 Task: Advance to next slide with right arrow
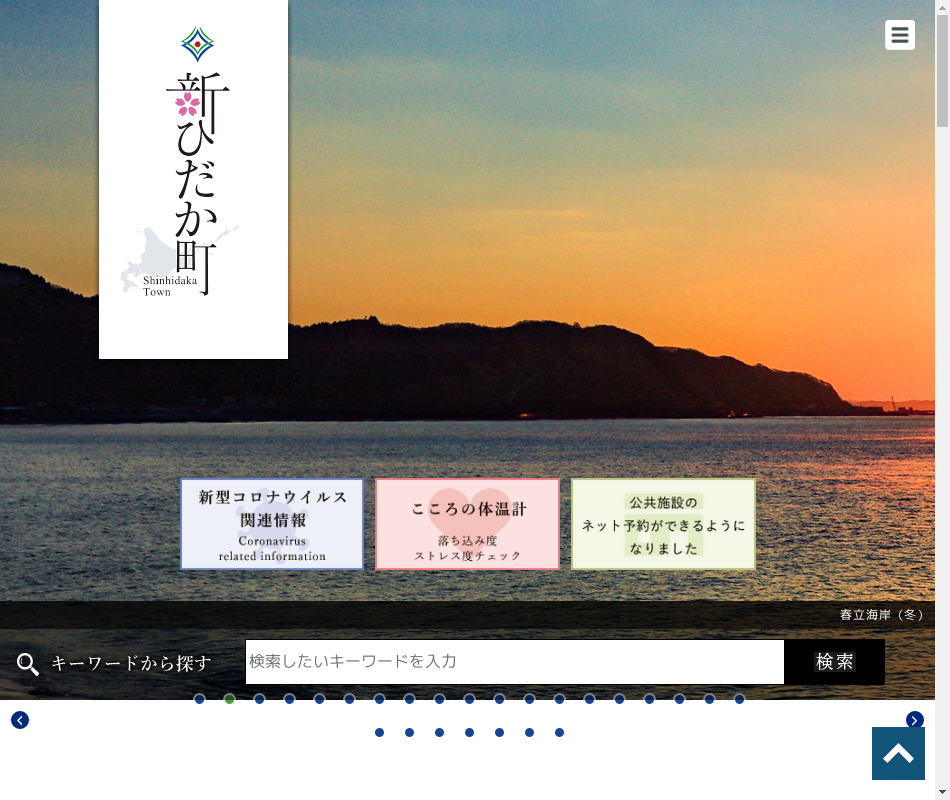(915, 720)
